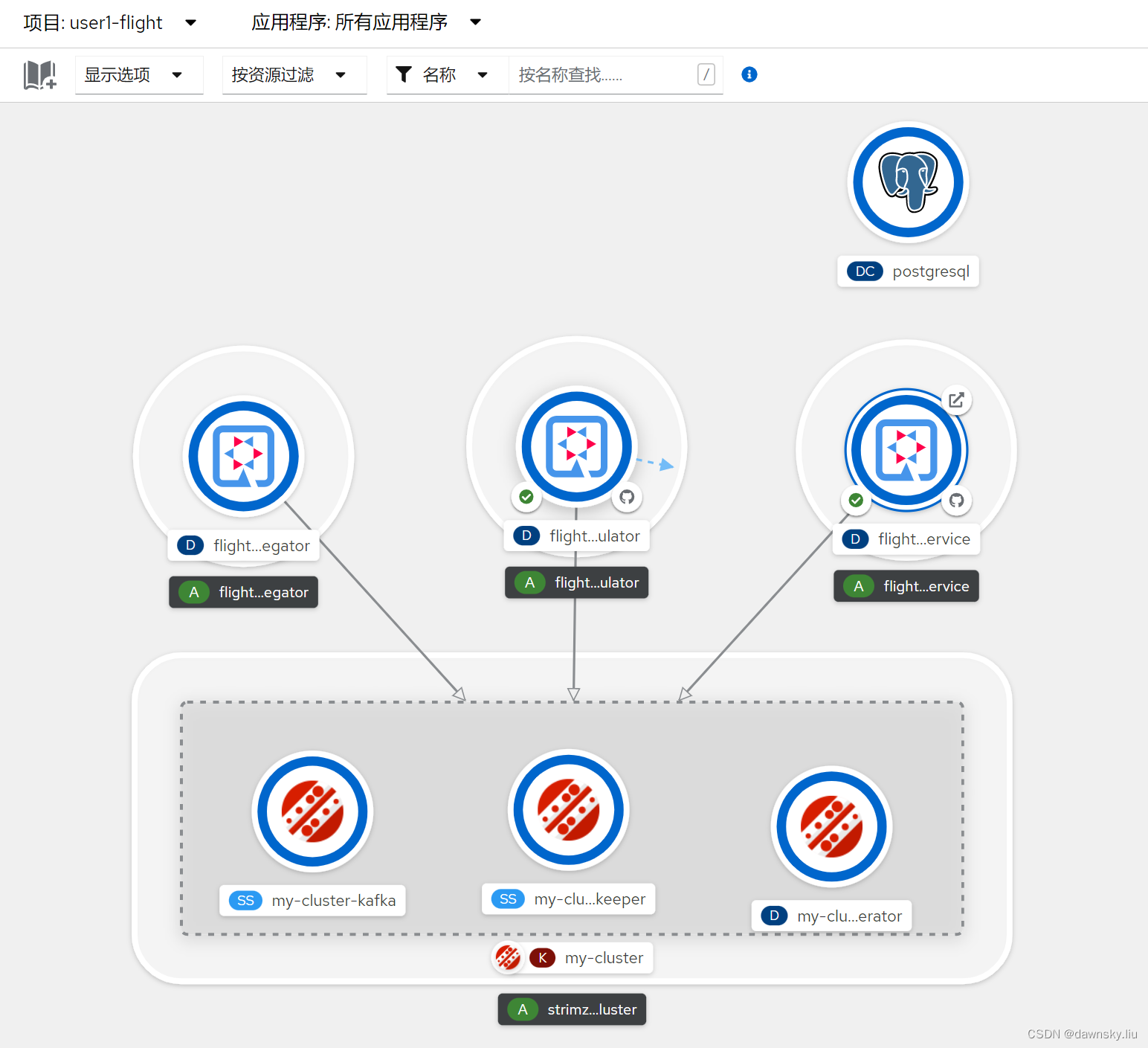1148x1048 pixels.
Task: Open the 名称 filter type dropdown
Action: [x=448, y=75]
